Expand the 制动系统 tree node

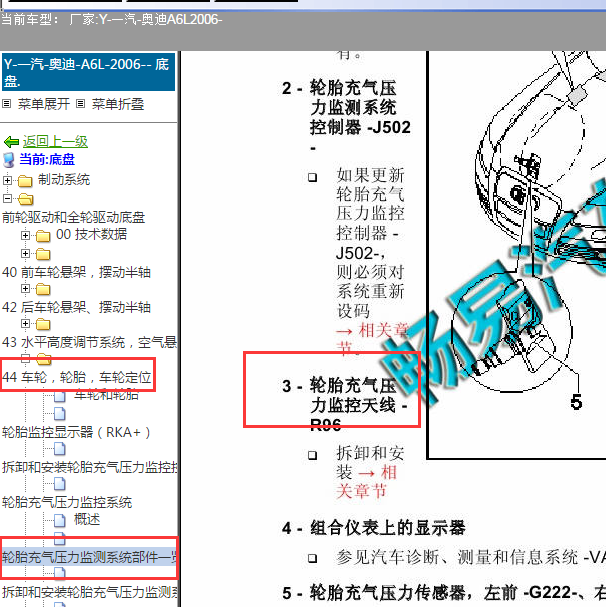click(7, 180)
